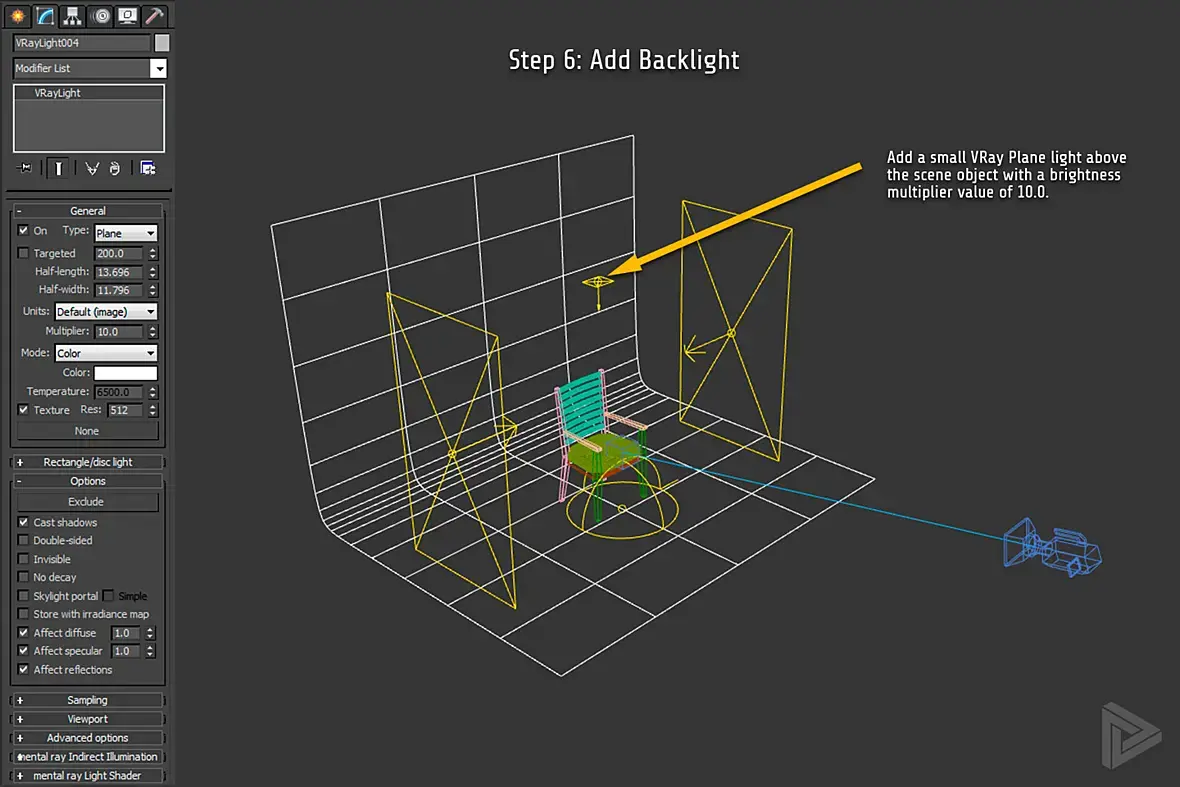Toggle Affect diffuse checkbox
This screenshot has width=1180, height=787.
pos(23,633)
